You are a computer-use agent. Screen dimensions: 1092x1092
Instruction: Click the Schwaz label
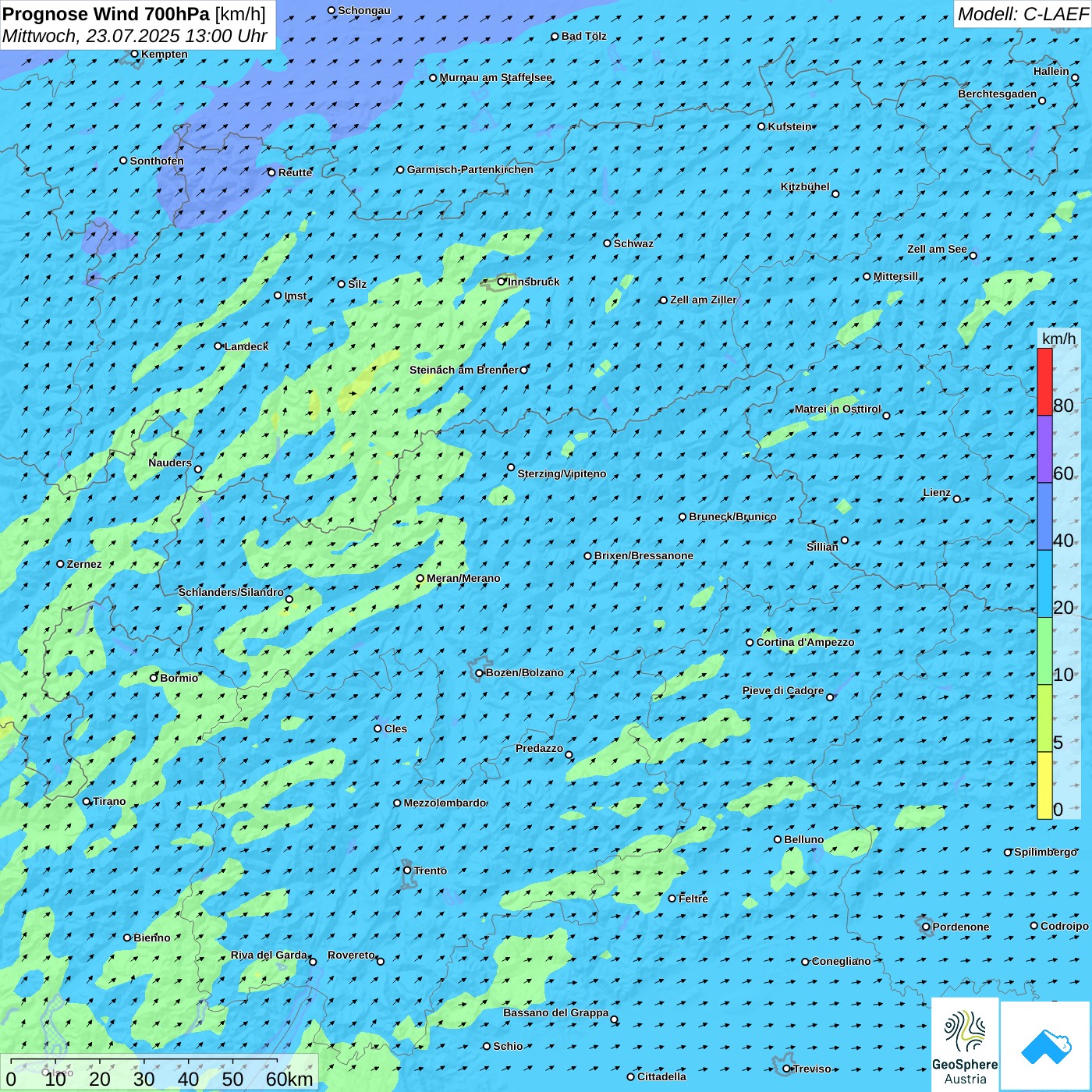[x=633, y=243]
